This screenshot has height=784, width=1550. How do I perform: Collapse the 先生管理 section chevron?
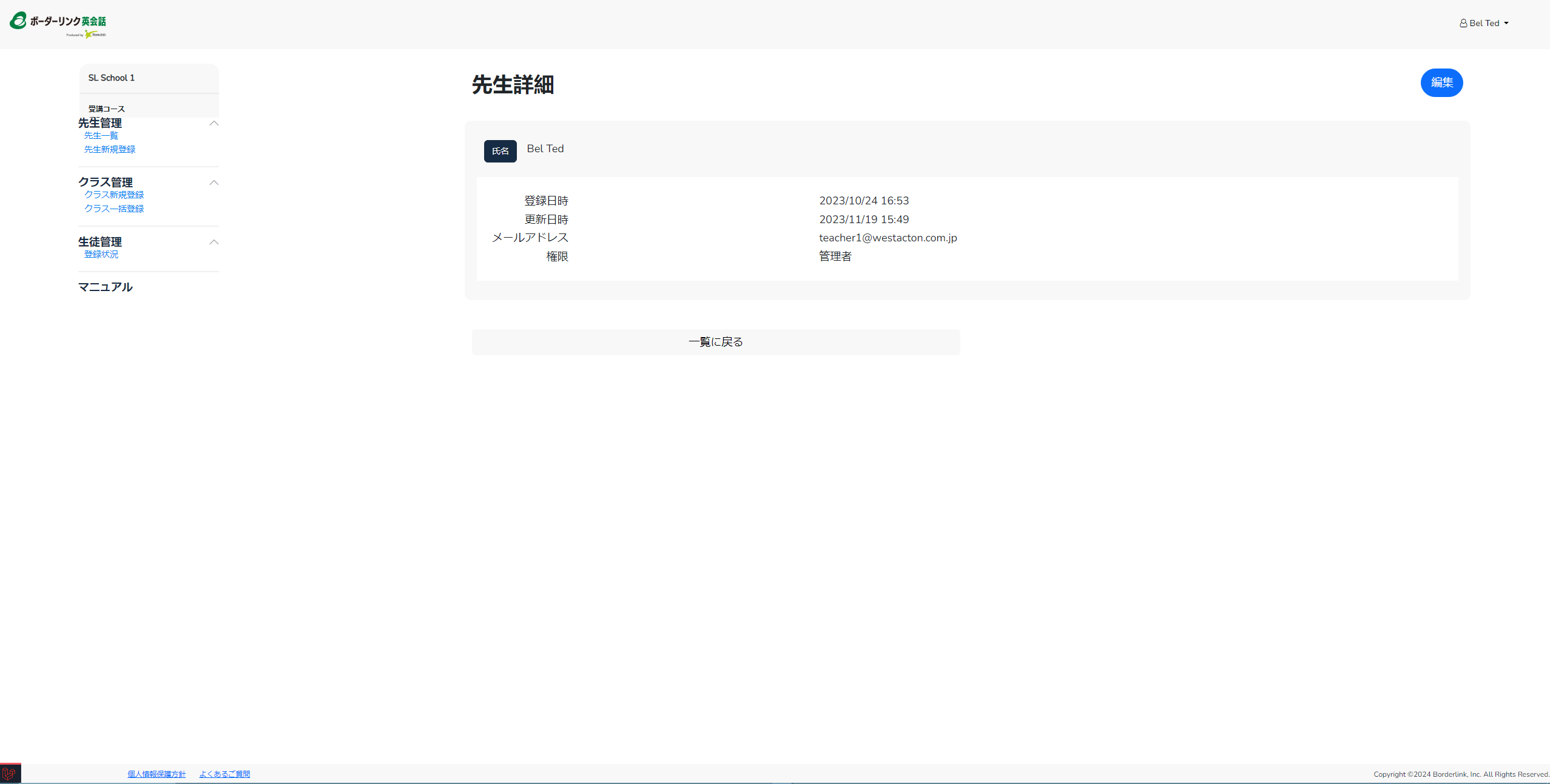[x=214, y=123]
